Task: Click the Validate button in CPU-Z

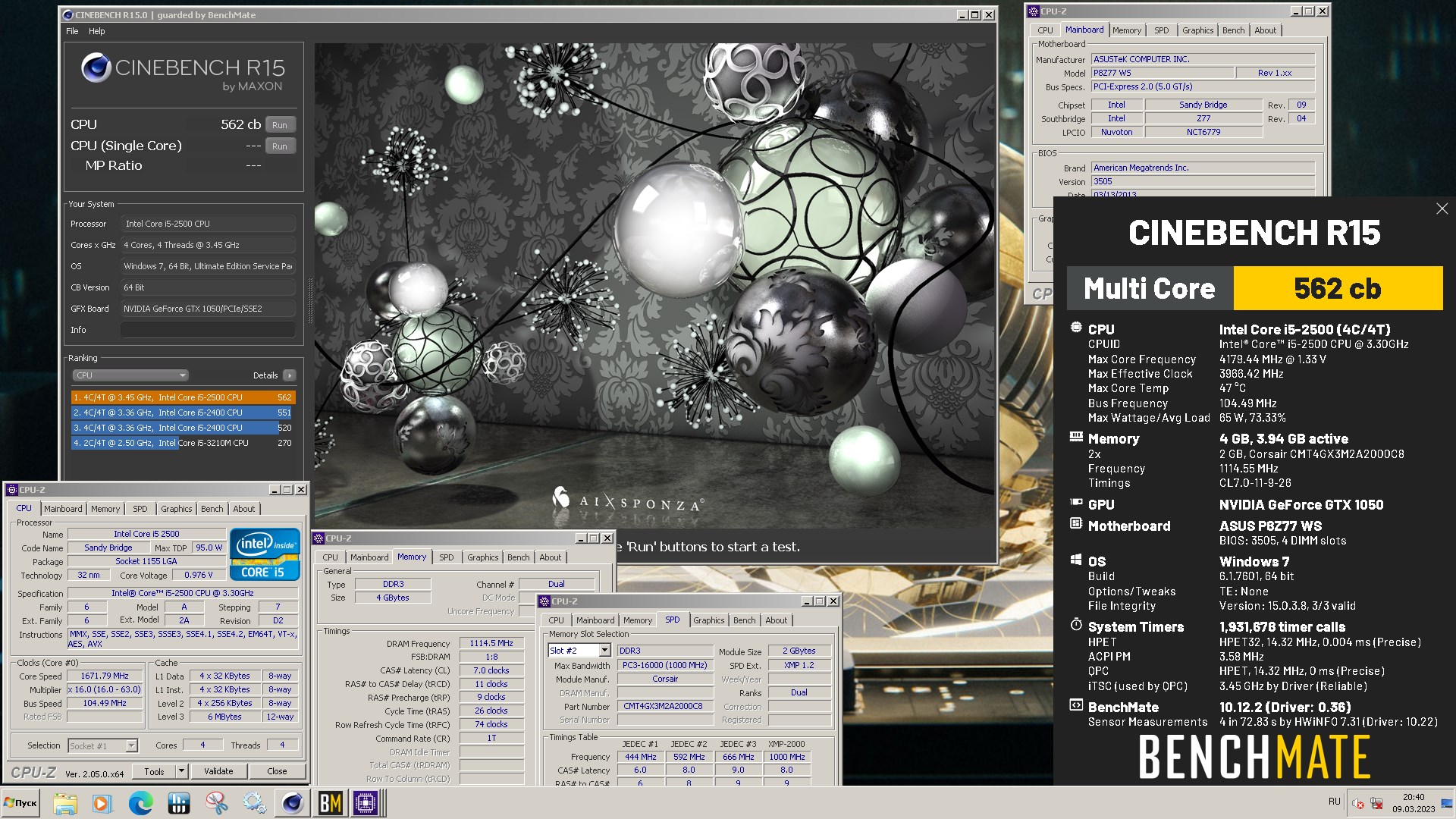Action: (x=218, y=771)
